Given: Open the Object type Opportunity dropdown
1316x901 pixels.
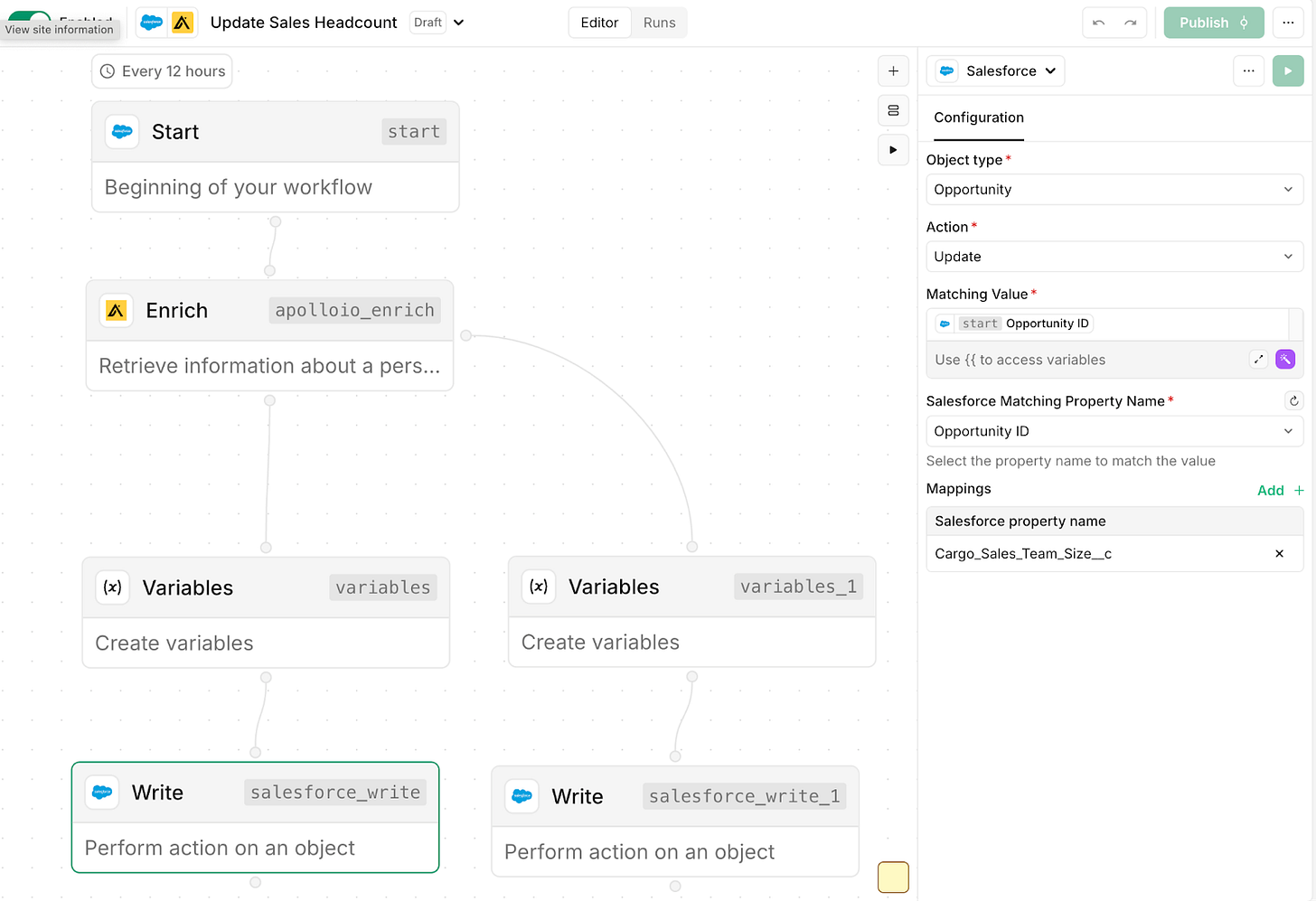Looking at the screenshot, I should (x=1114, y=190).
